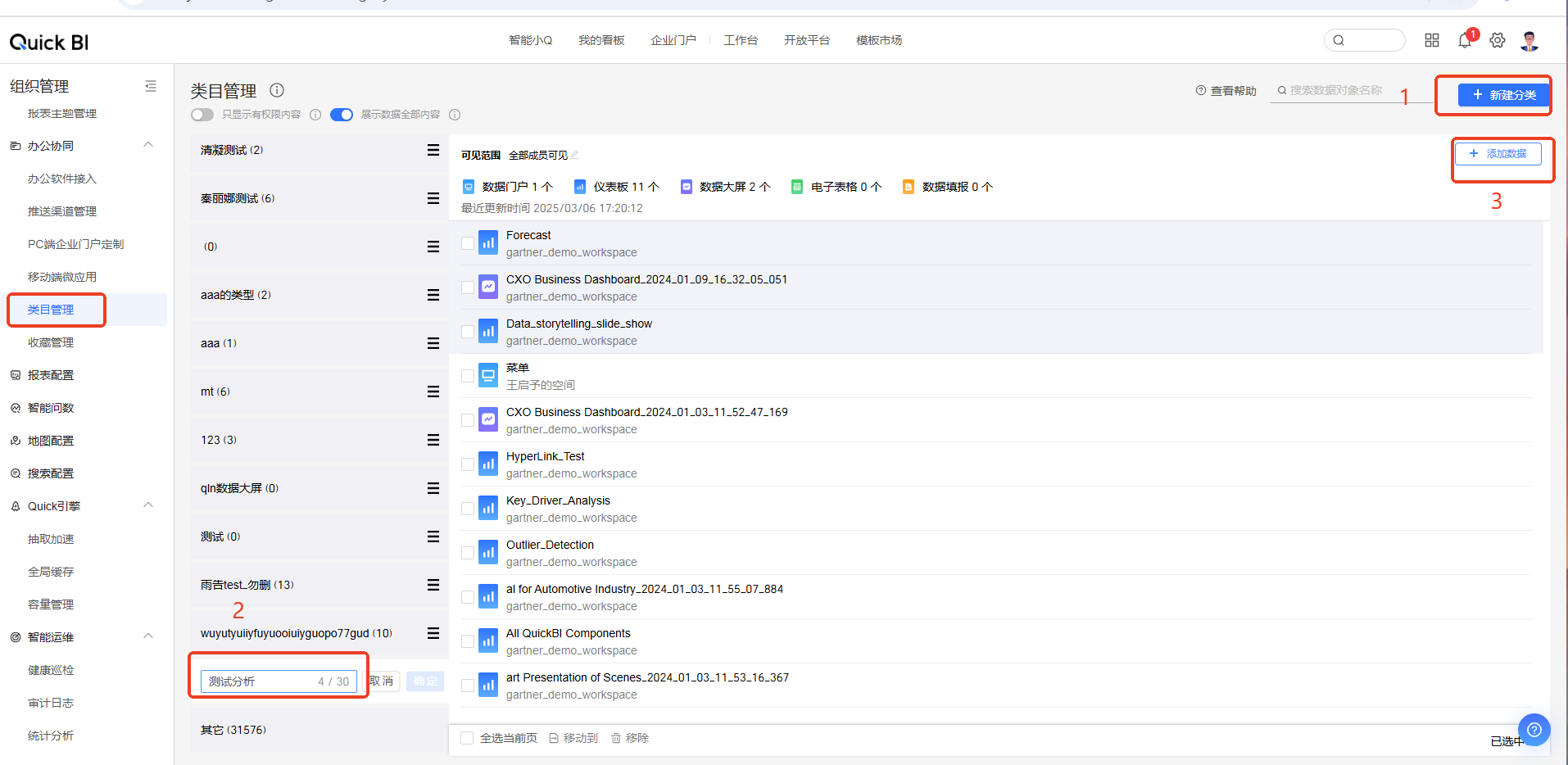Click the 新建分类 button
The height and width of the screenshot is (765, 1568).
pos(1503,95)
